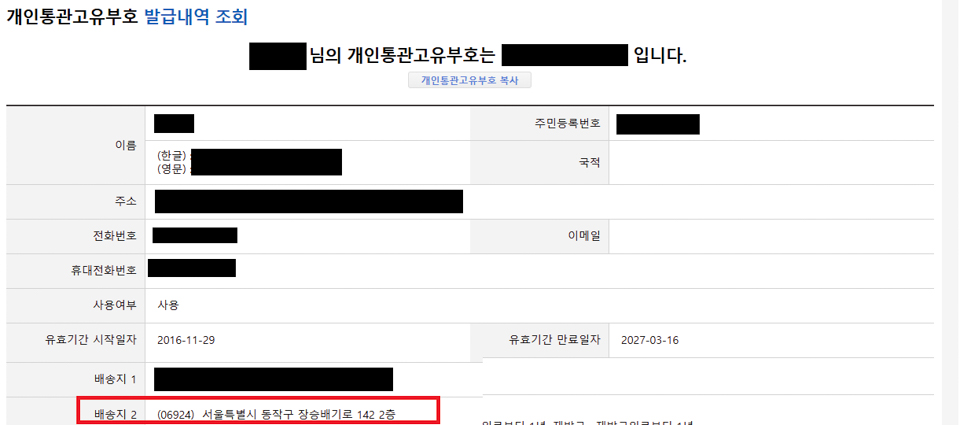Select the 사용여부 label

coord(112,304)
